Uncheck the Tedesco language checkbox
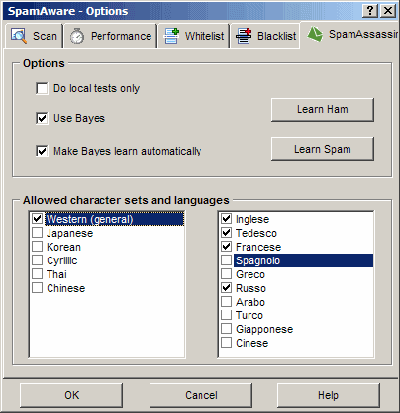This screenshot has height=413, width=400. (x=227, y=233)
